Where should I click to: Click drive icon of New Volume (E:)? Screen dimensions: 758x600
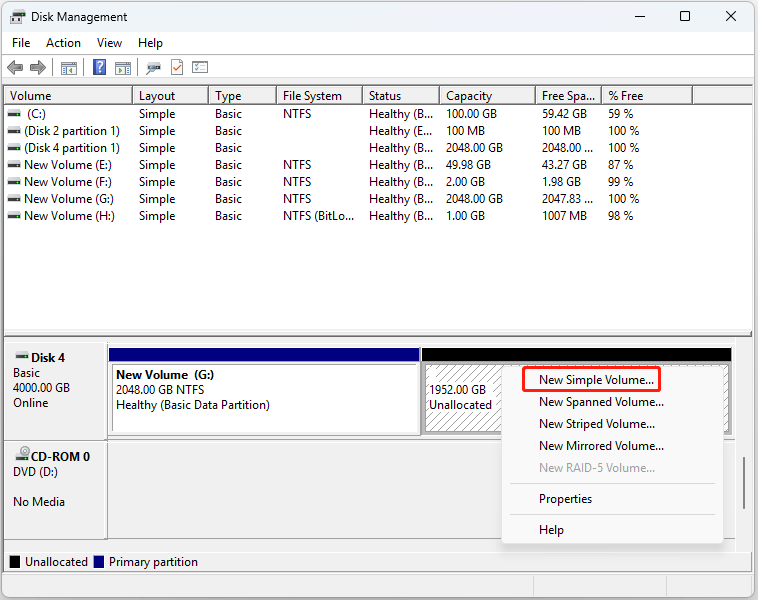click(x=15, y=165)
